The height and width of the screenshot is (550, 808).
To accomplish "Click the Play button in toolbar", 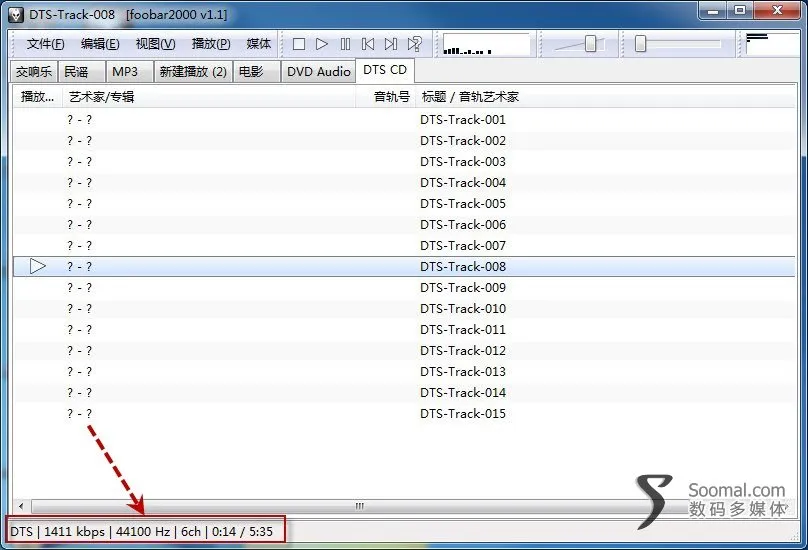I will pos(322,44).
